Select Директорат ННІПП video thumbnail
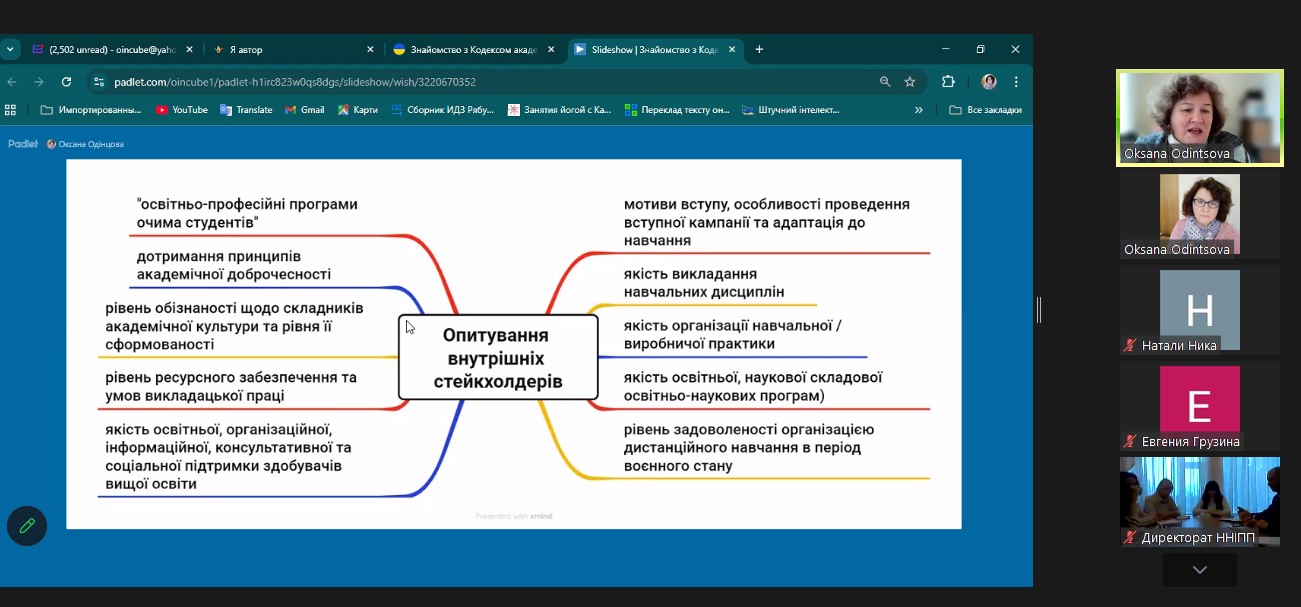 (x=1199, y=500)
